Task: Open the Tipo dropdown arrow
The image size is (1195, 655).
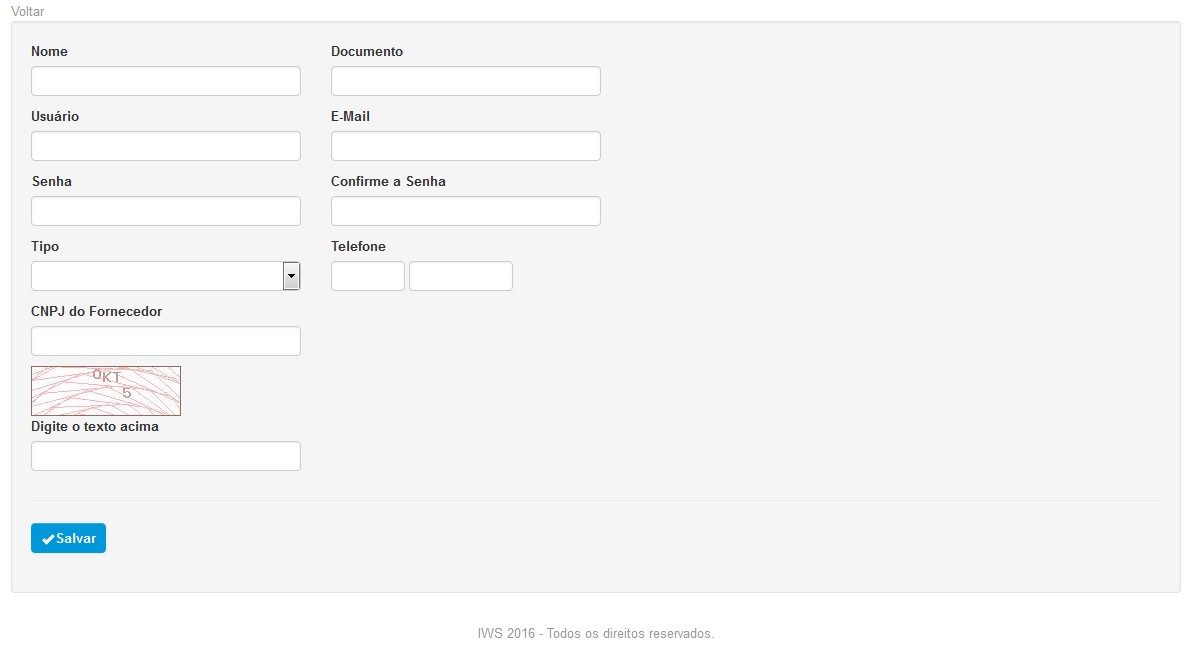Action: click(291, 276)
